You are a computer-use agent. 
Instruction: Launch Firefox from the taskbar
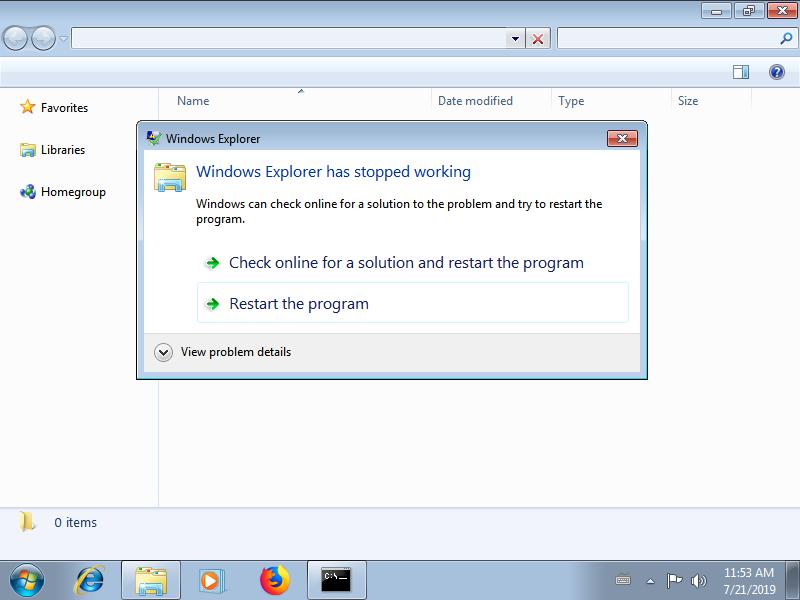tap(274, 580)
